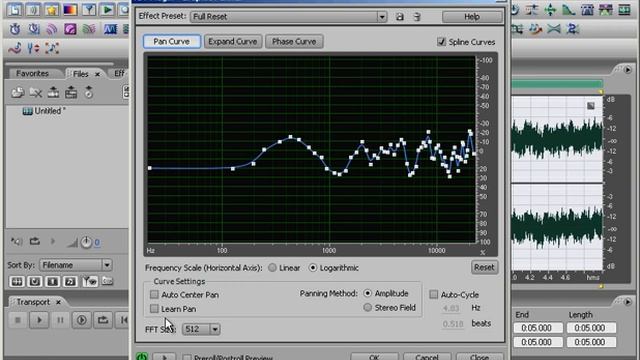This screenshot has width=640, height=360.
Task: Enable Auto Center Pan checkbox
Action: (154, 294)
